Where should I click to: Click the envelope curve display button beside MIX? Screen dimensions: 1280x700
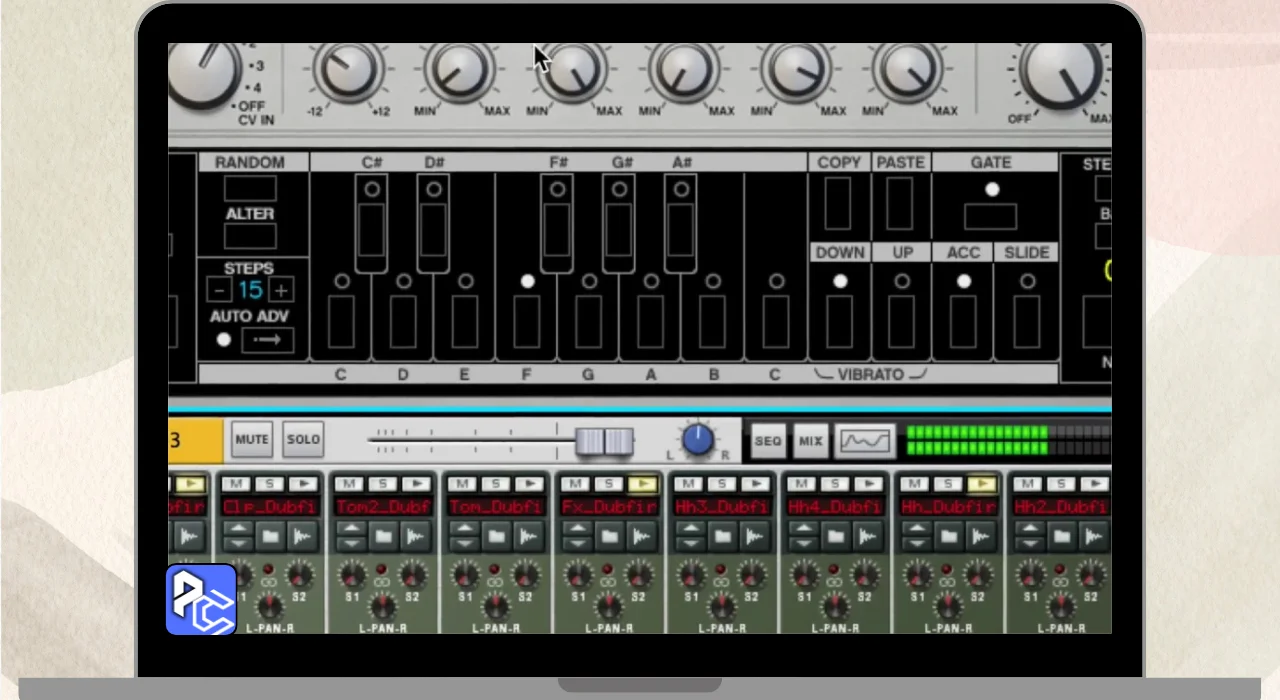[865, 440]
